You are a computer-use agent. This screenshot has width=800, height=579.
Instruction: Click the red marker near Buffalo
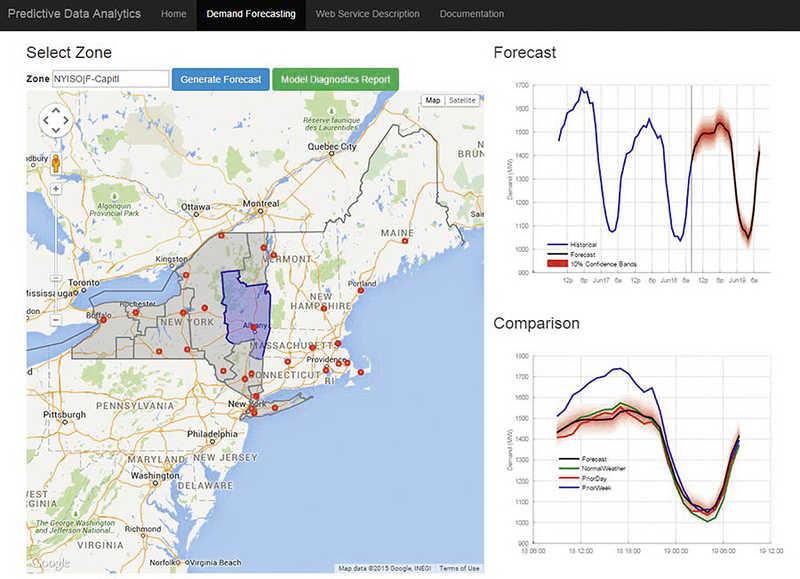104,319
